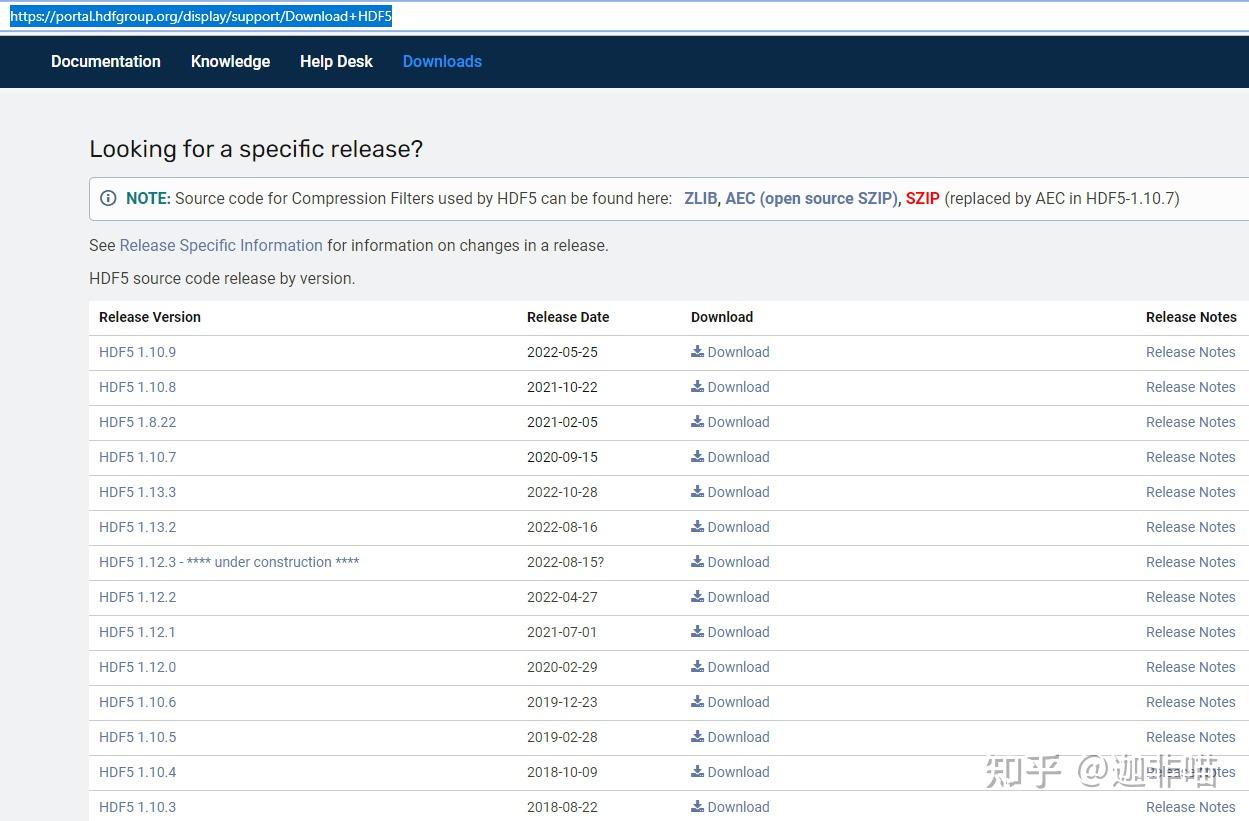
Task: View Release Notes for HDF5 1.12.2
Action: (x=1190, y=597)
